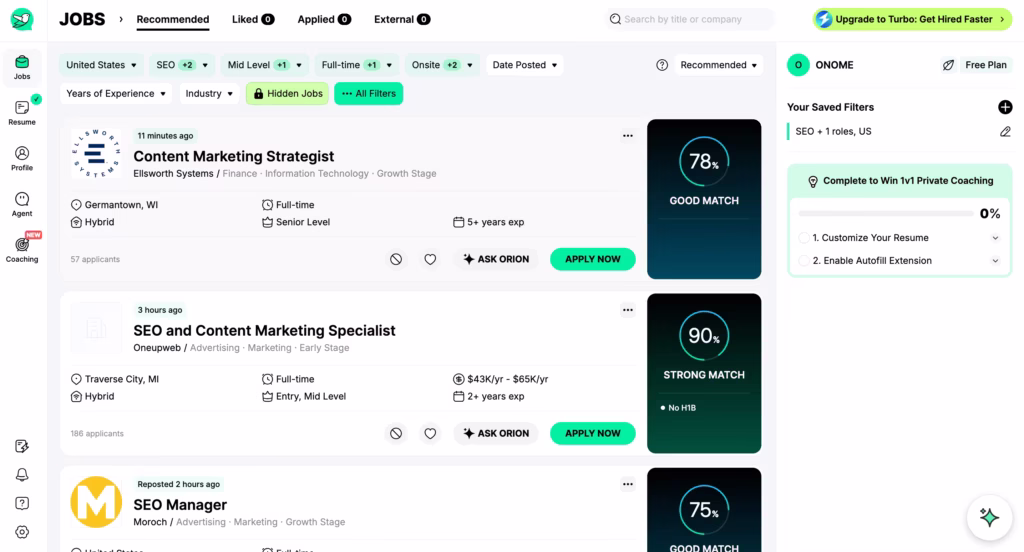Screen dimensions: 1024x552
Task: Expand the United States location dropdown
Action: [x=102, y=65]
